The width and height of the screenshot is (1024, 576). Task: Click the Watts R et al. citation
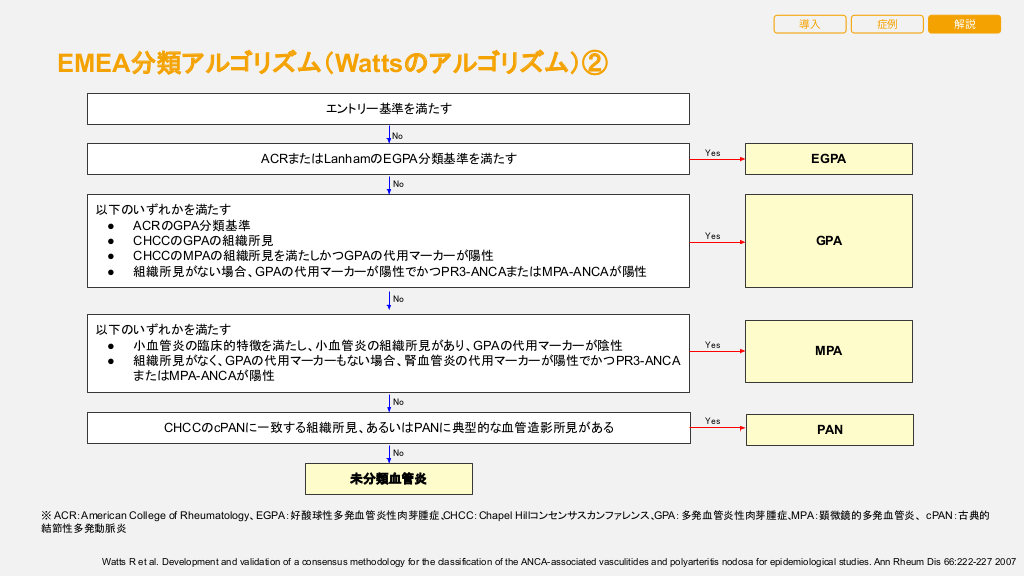point(558,561)
